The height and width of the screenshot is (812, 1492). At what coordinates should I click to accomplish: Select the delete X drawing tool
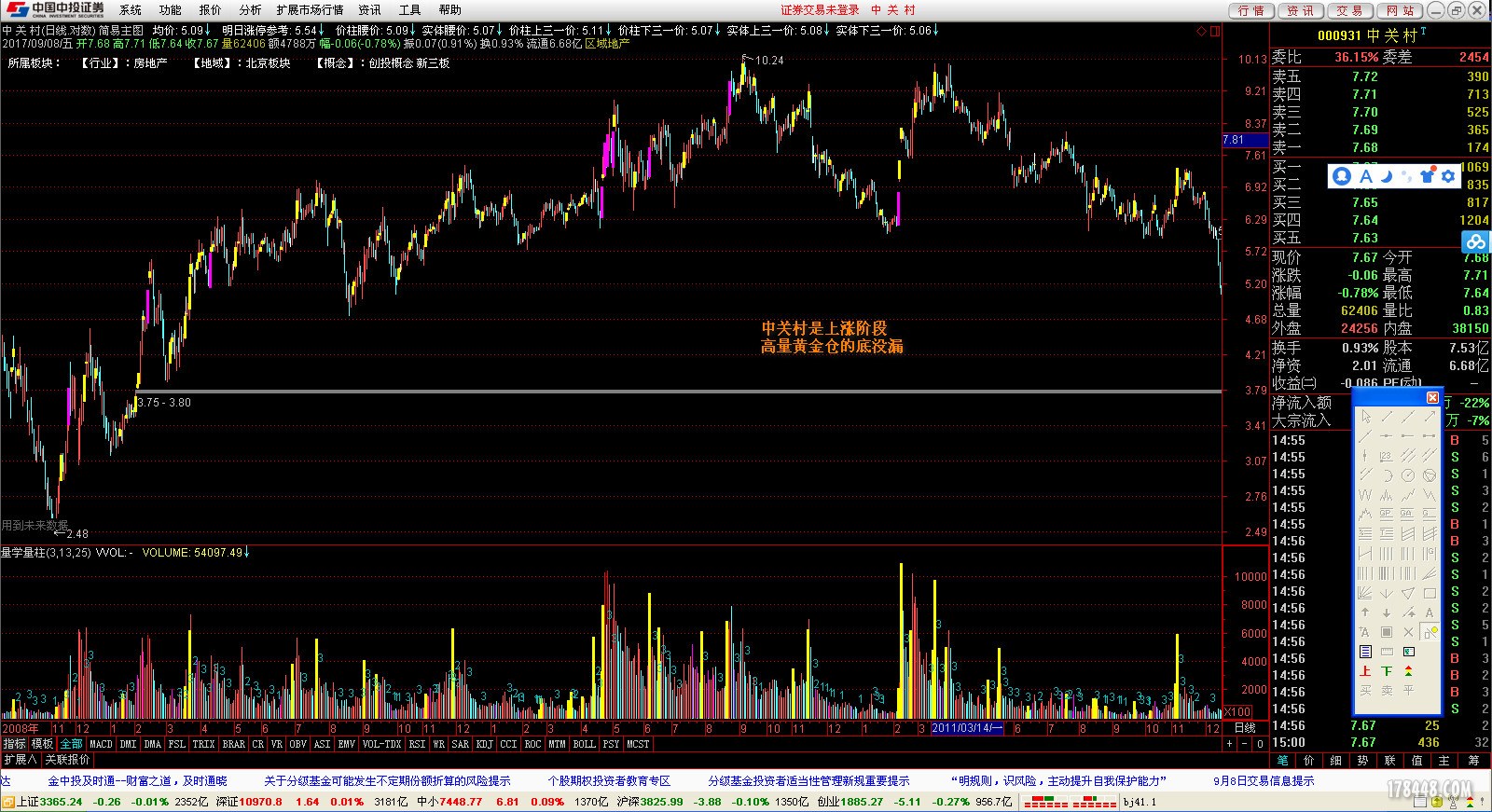point(1408,632)
